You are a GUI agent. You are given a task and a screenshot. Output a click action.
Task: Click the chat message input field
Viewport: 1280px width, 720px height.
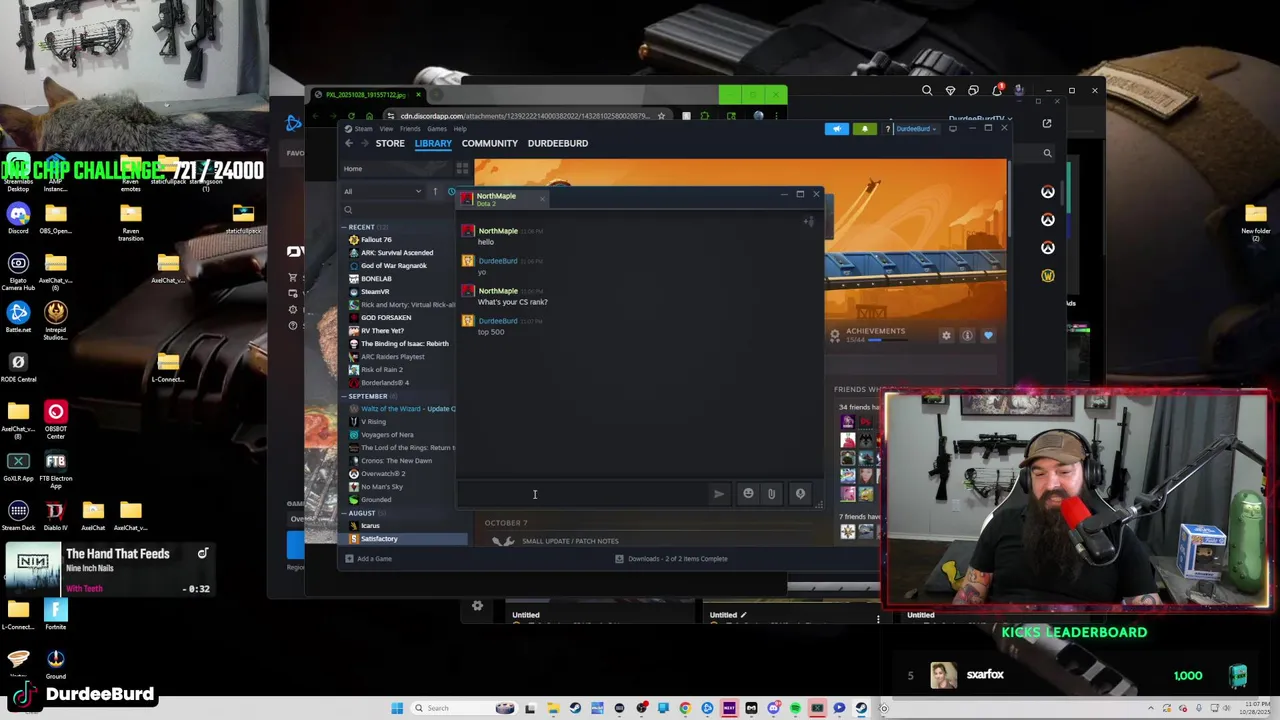[583, 494]
